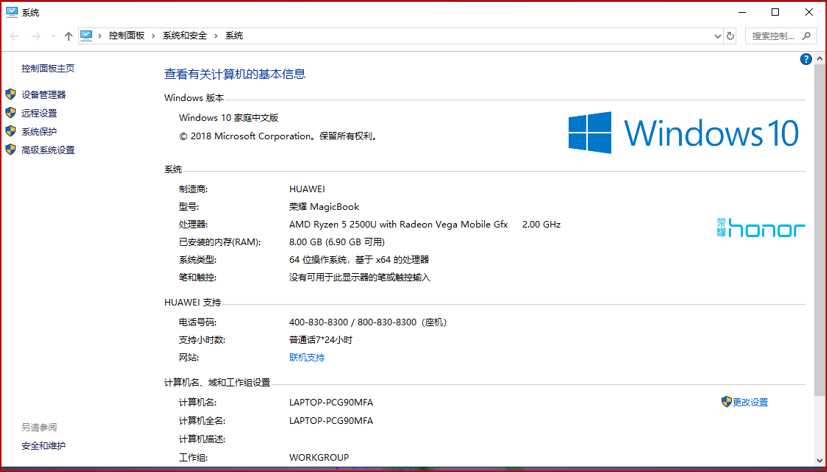Click the Windows 10 logo

coord(684,132)
